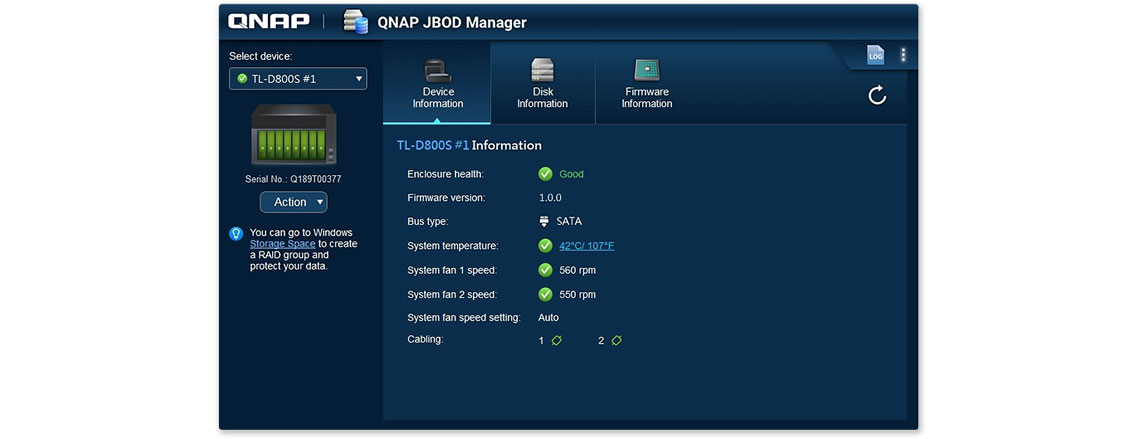Viewport: 1140px width, 439px height.
Task: Click the TL-D800S #1 Information heading
Action: 469,145
